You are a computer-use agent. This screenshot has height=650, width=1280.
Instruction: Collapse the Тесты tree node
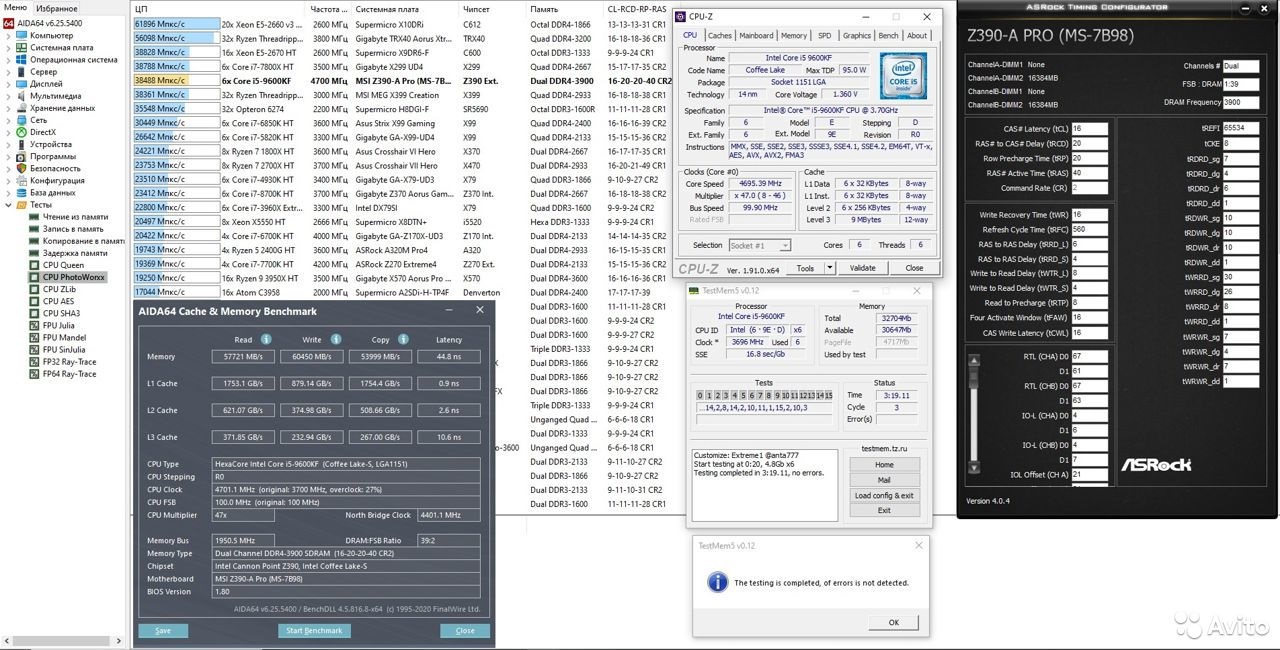(x=8, y=205)
